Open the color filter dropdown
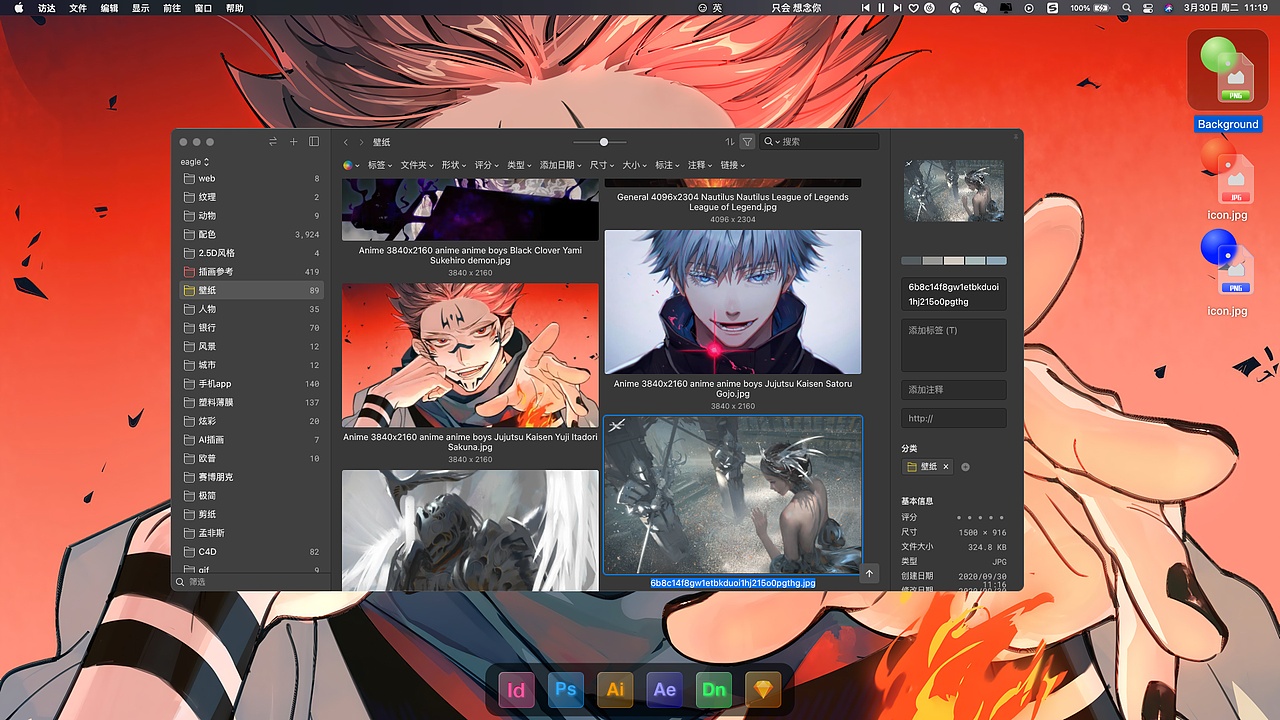The height and width of the screenshot is (720, 1280). click(x=352, y=165)
